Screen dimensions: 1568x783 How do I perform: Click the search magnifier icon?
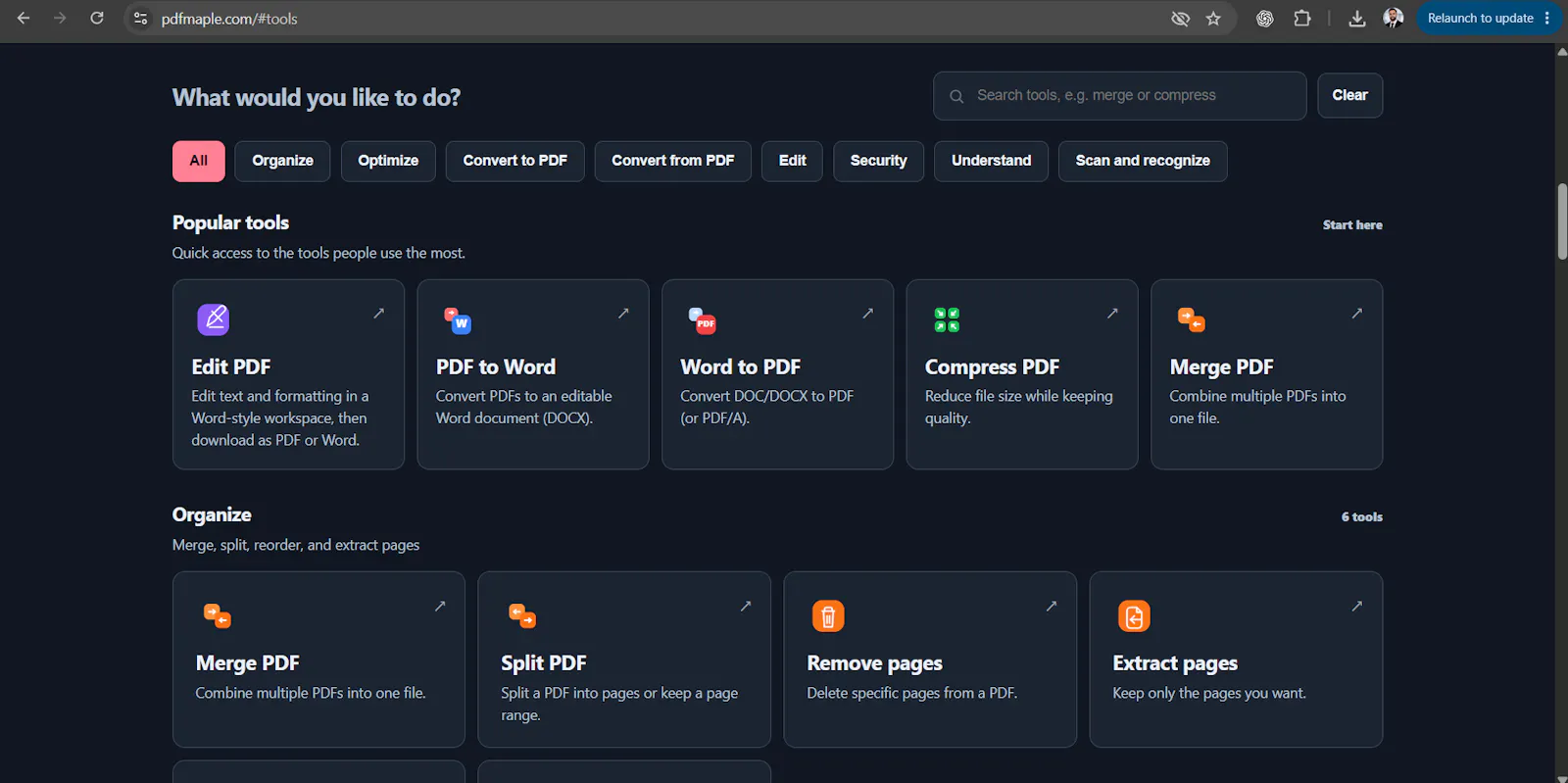(x=956, y=96)
